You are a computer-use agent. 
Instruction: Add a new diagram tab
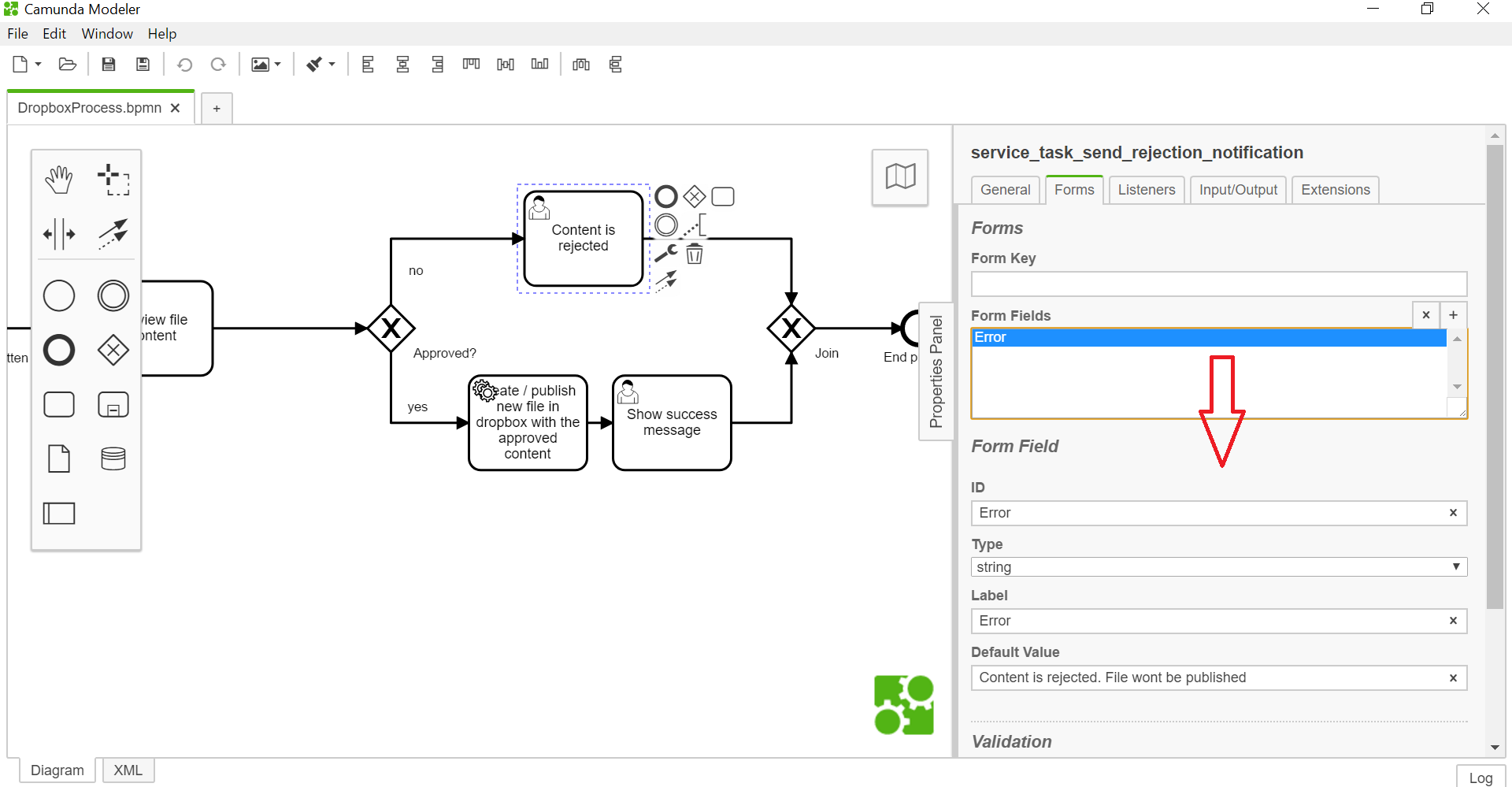tap(217, 109)
